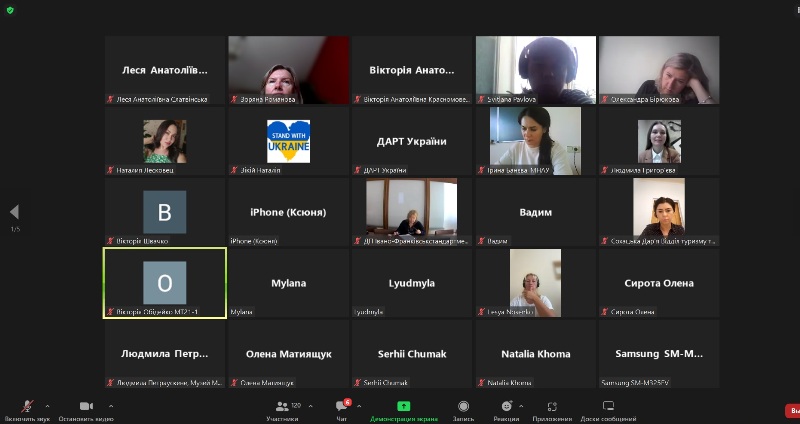The height and width of the screenshot is (424, 800).
Task: Select Lyudmyla participant tile
Action: [x=412, y=283]
